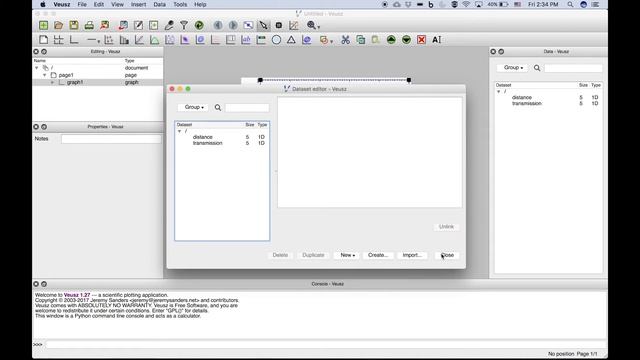Collapse the document root in Editing tree
The image size is (640, 360).
pyautogui.click(x=37, y=68)
